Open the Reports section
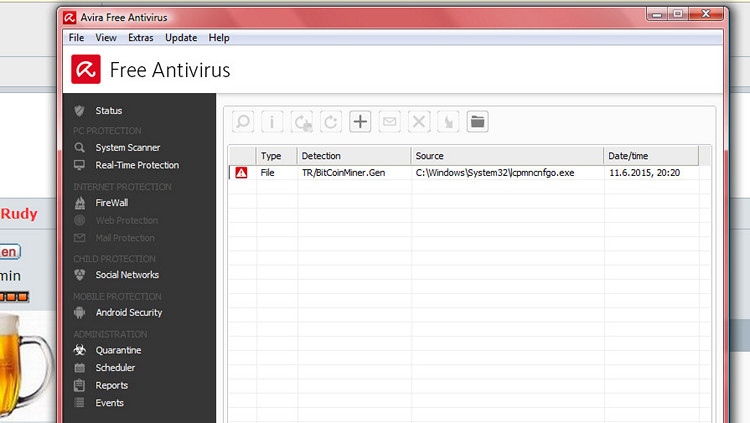The image size is (750, 423). pos(111,385)
